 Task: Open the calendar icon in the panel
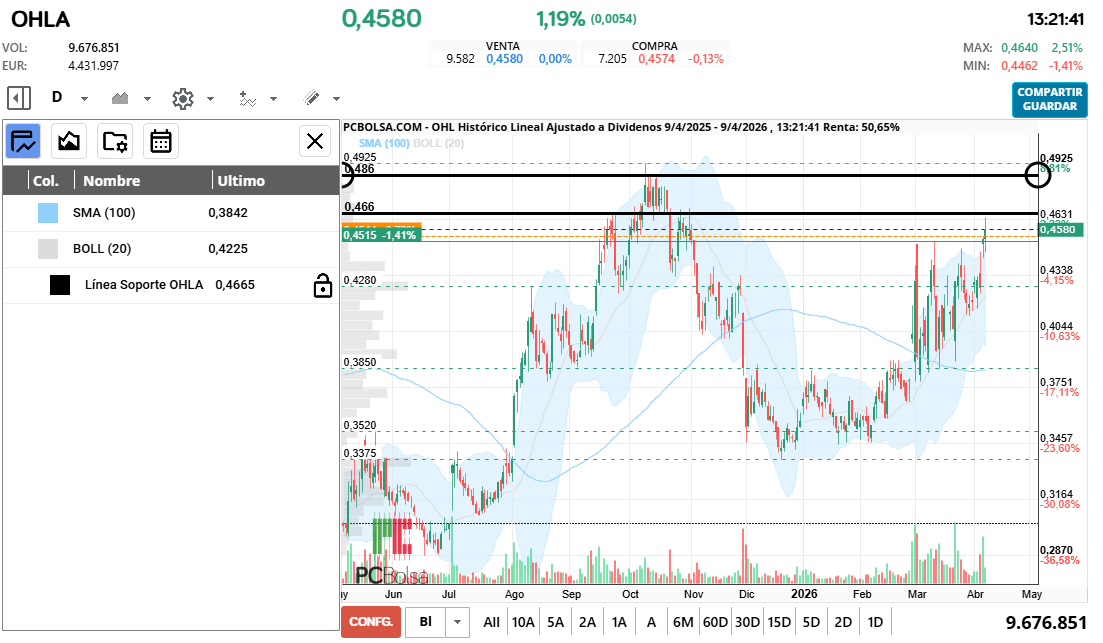(163, 141)
